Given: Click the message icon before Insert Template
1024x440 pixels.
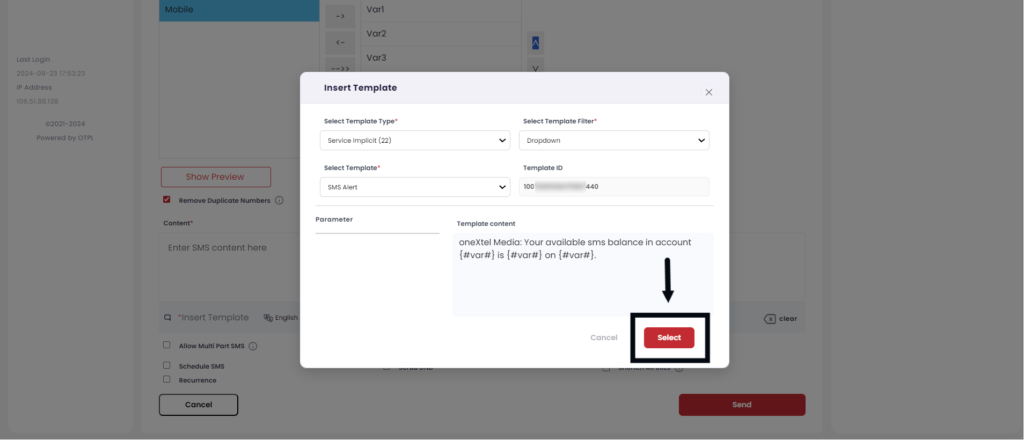Looking at the screenshot, I should 168,318.
